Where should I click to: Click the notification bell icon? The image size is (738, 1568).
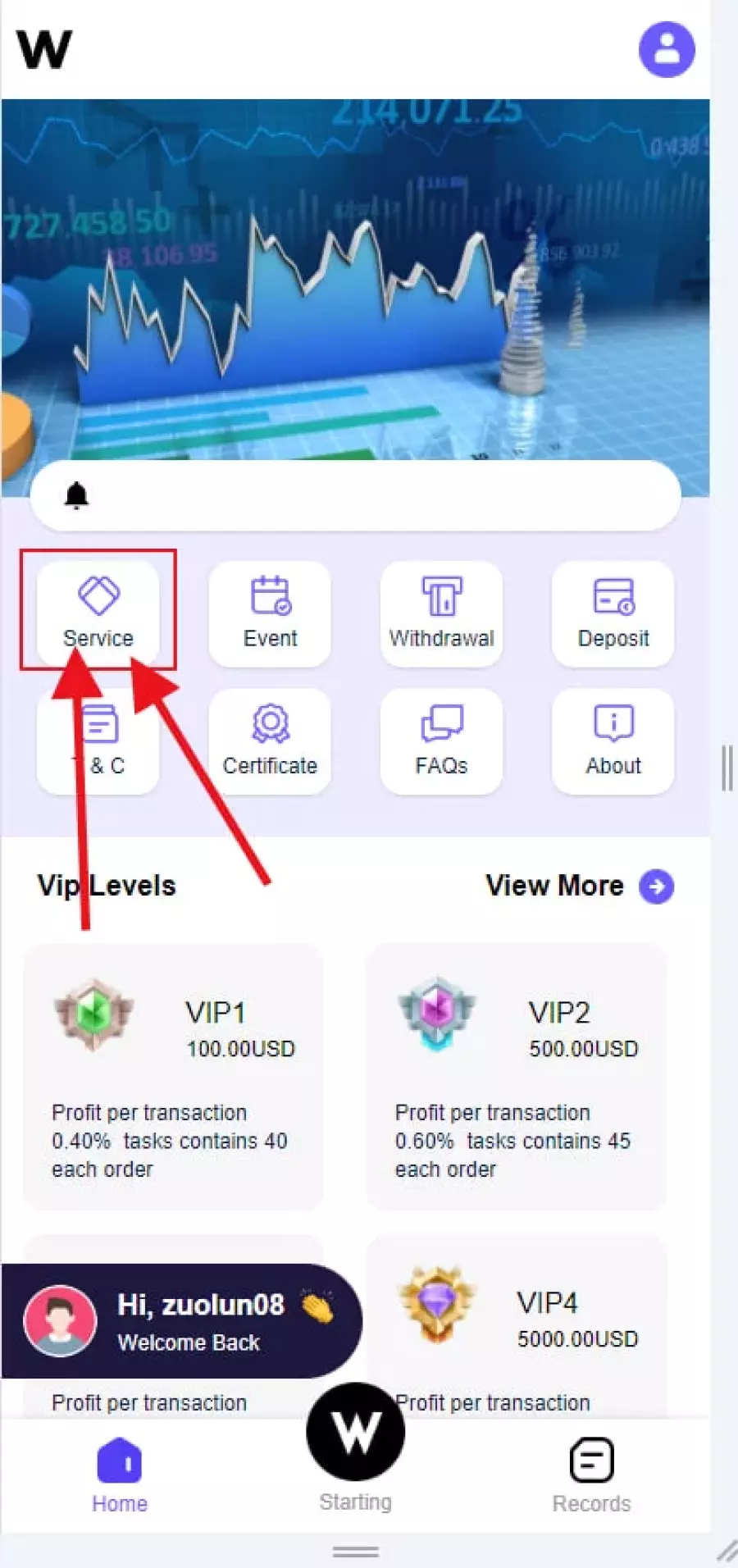76,495
